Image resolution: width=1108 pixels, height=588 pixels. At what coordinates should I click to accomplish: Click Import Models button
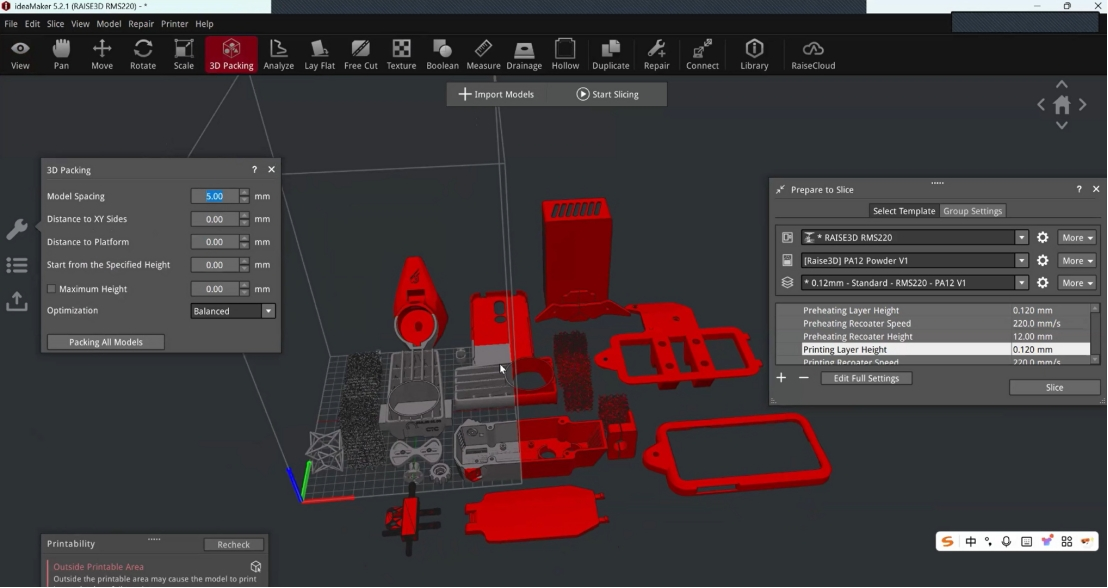tap(496, 94)
